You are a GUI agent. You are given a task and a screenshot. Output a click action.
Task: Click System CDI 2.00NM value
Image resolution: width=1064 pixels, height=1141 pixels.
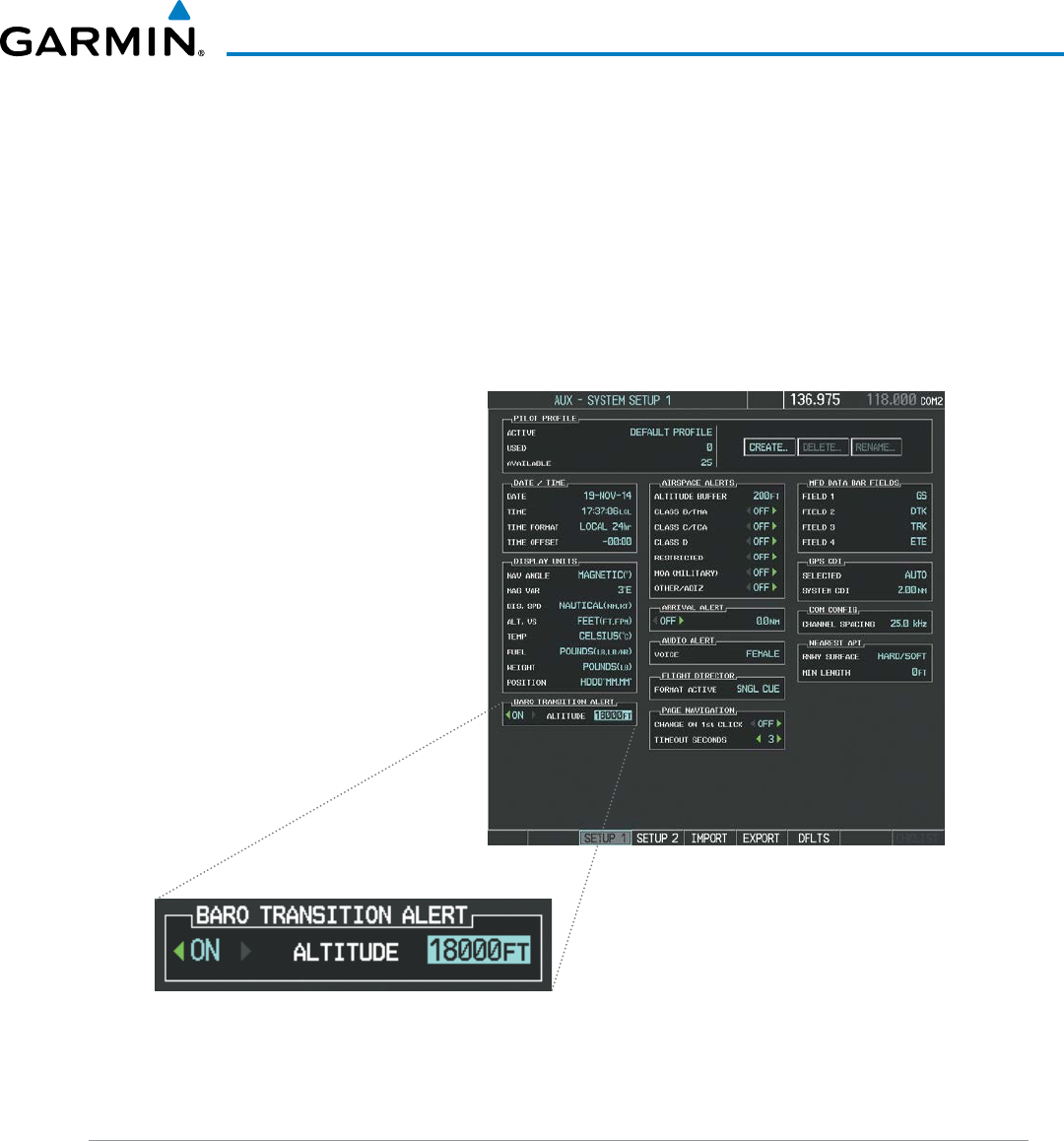click(x=912, y=591)
